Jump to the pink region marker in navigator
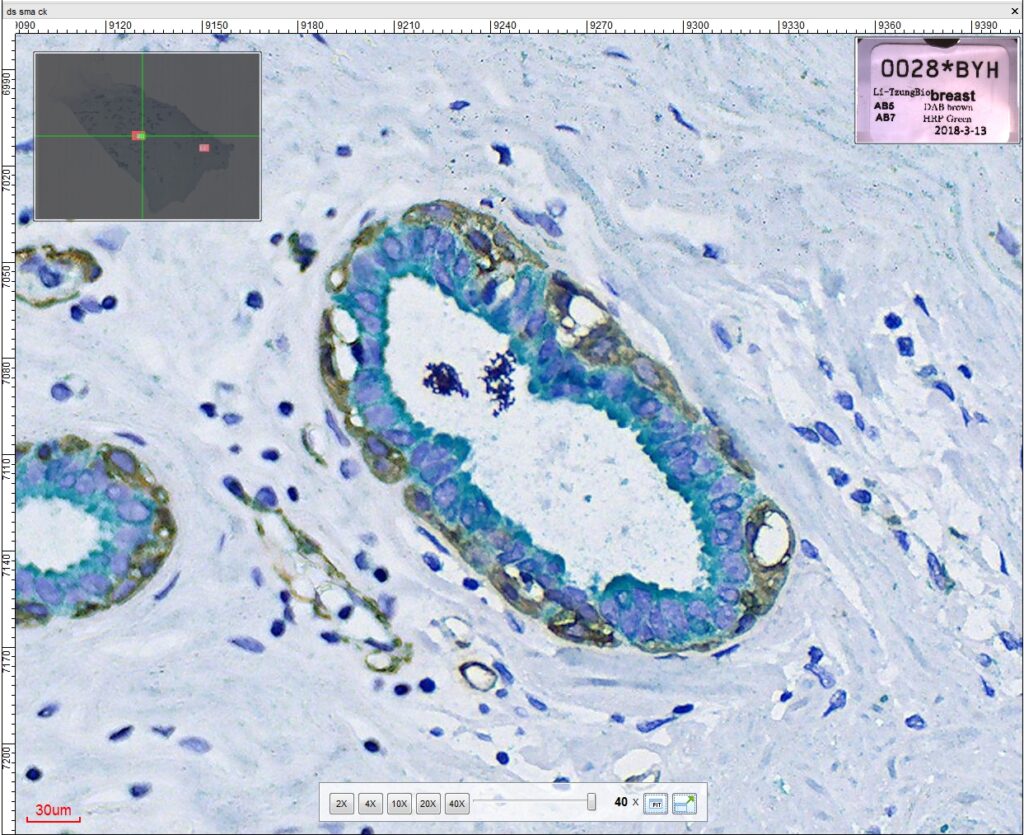Image resolution: width=1024 pixels, height=835 pixels. pyautogui.click(x=204, y=148)
